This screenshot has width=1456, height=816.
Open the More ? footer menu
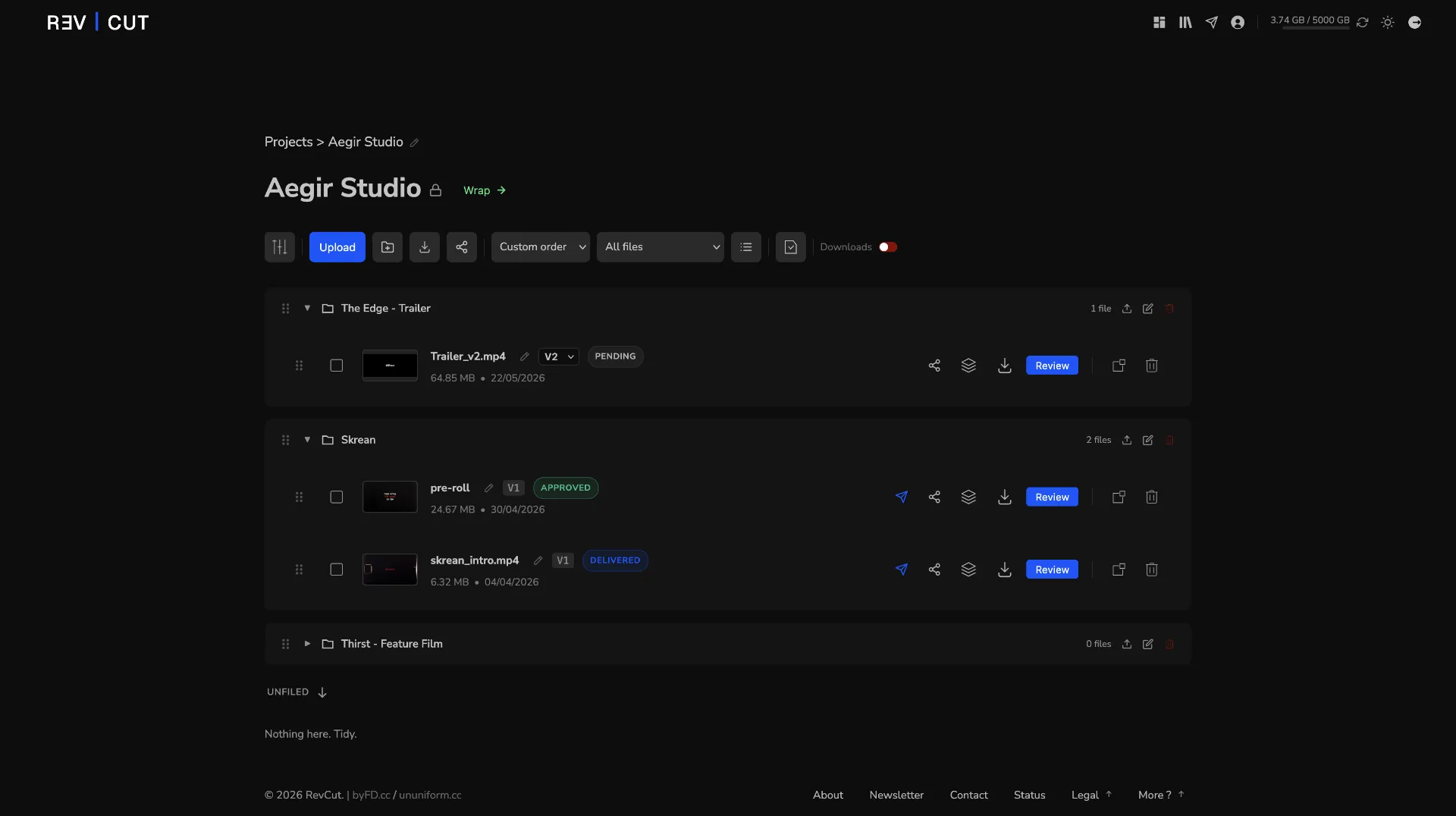click(x=1161, y=795)
